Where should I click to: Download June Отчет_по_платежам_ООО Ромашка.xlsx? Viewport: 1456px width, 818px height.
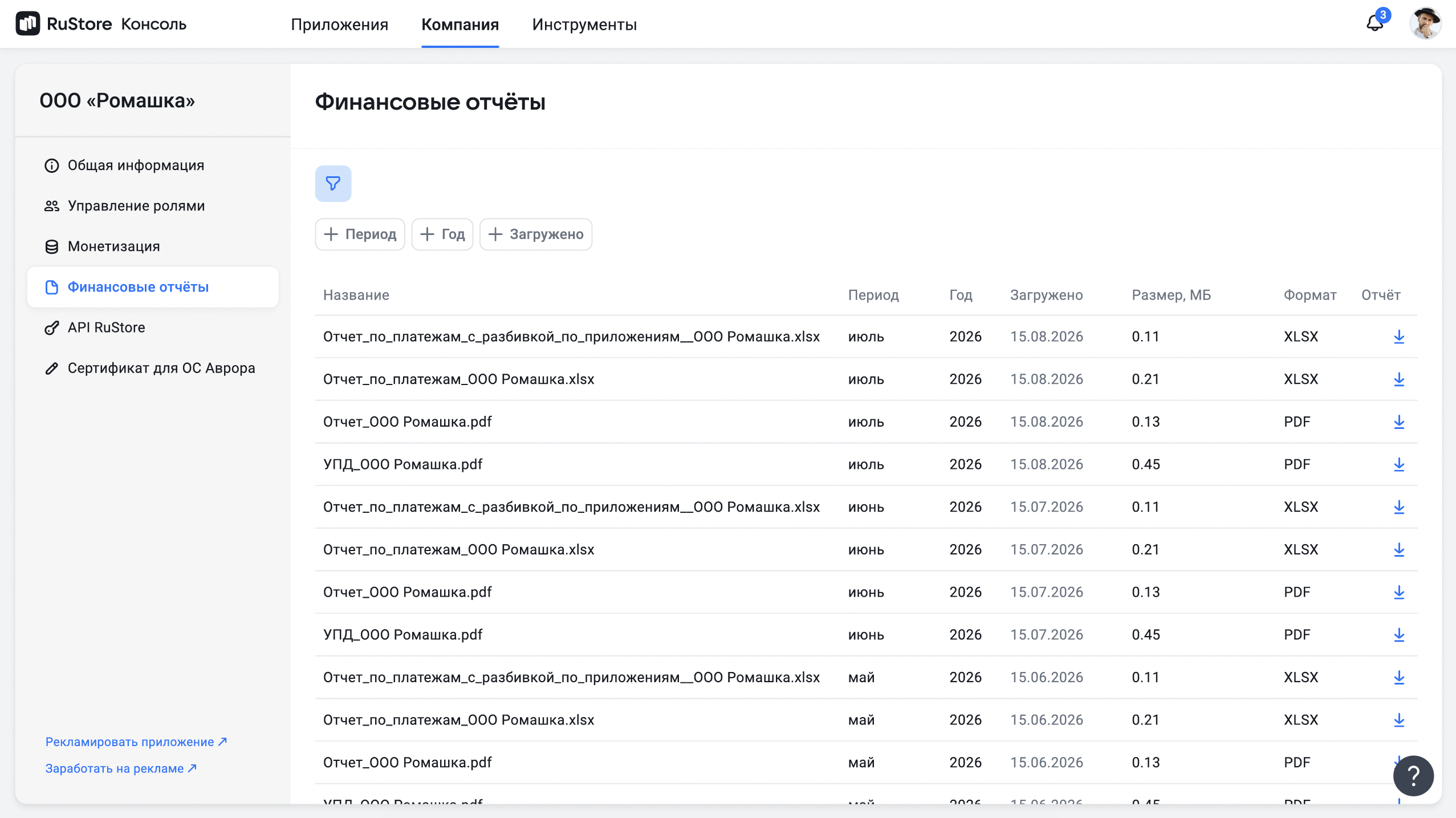[x=1399, y=550]
